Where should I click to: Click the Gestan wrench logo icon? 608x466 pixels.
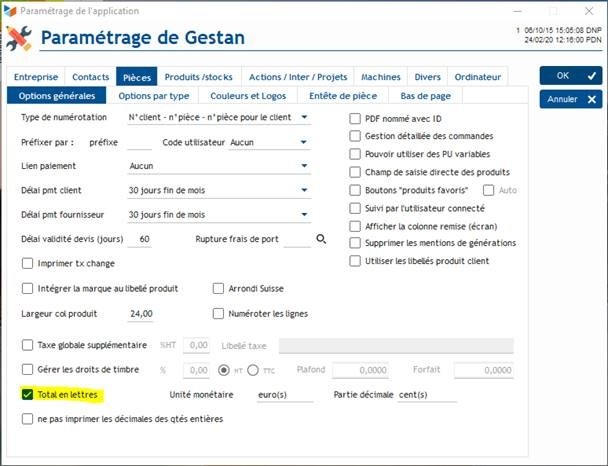tap(19, 39)
